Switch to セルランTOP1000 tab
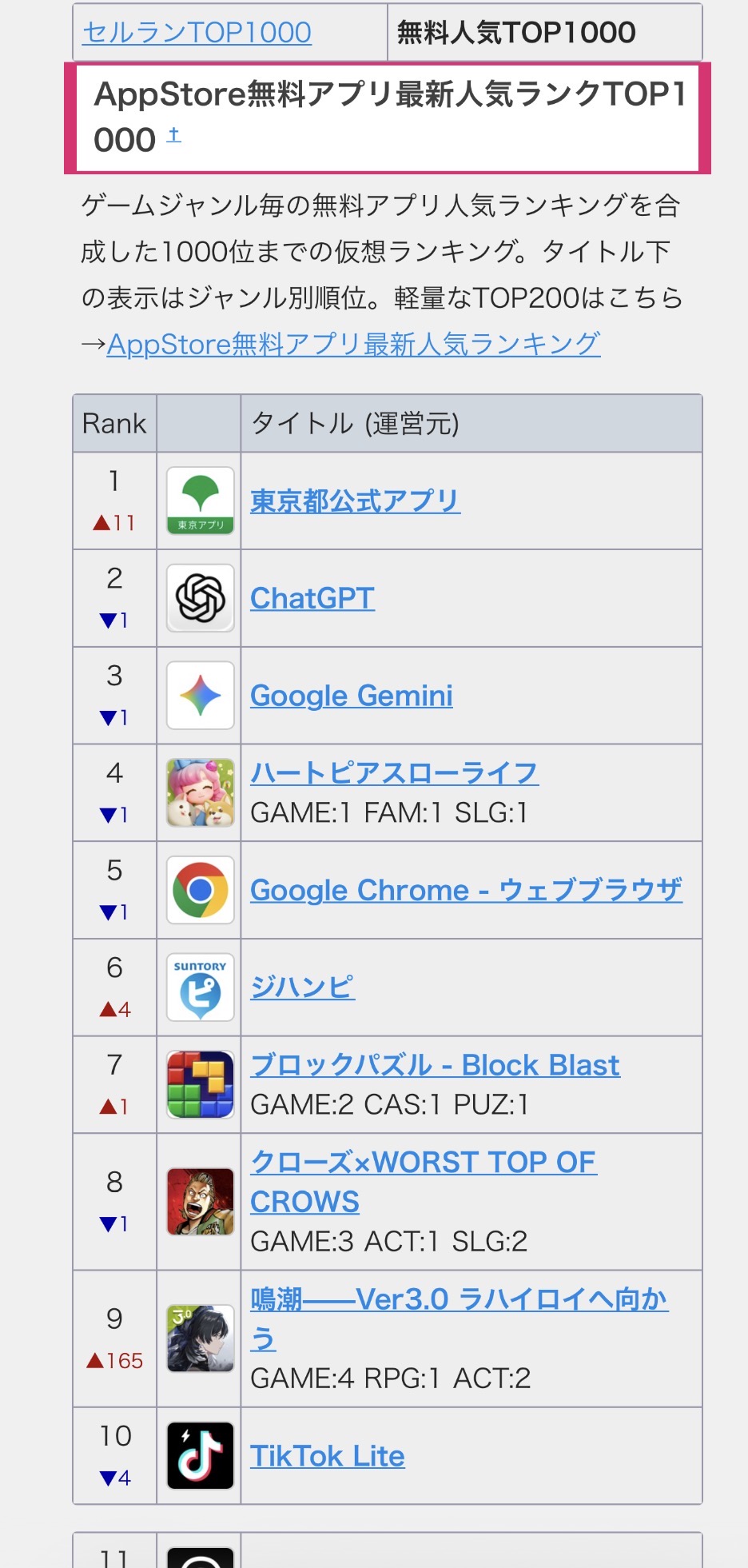Viewport: 748px width, 1568px height. coord(197,33)
